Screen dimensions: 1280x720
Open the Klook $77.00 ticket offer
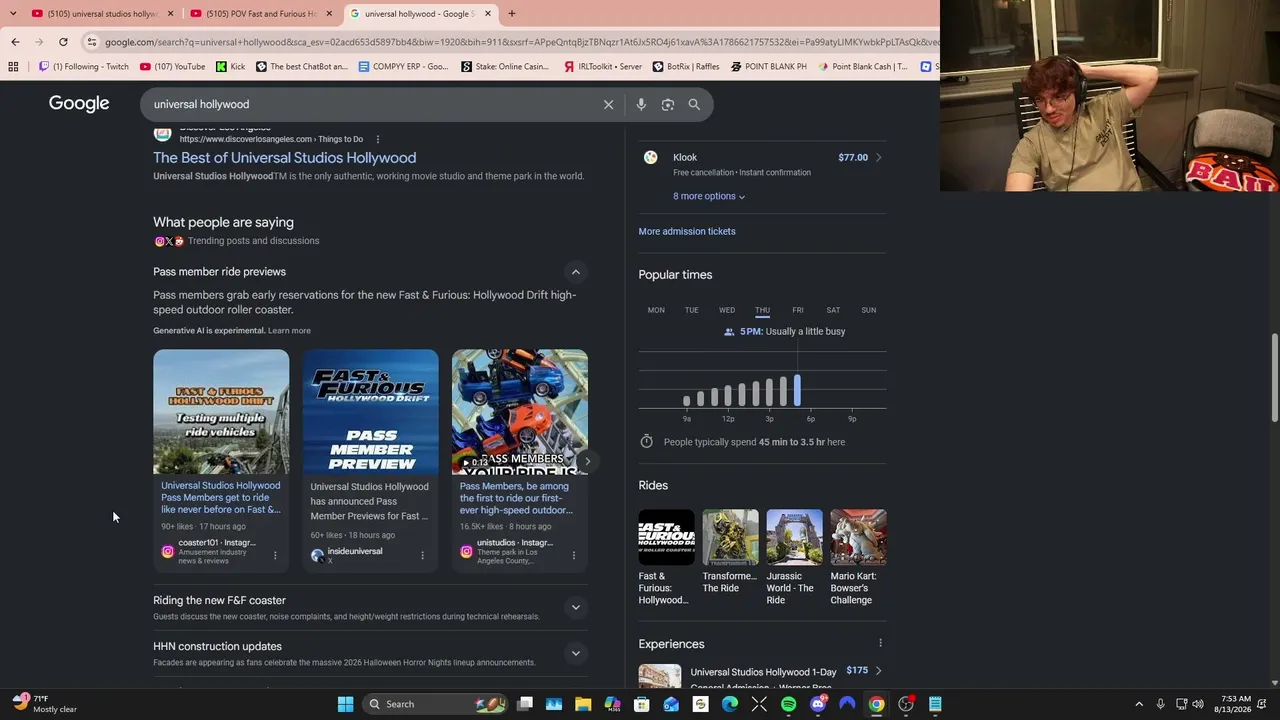(x=763, y=164)
